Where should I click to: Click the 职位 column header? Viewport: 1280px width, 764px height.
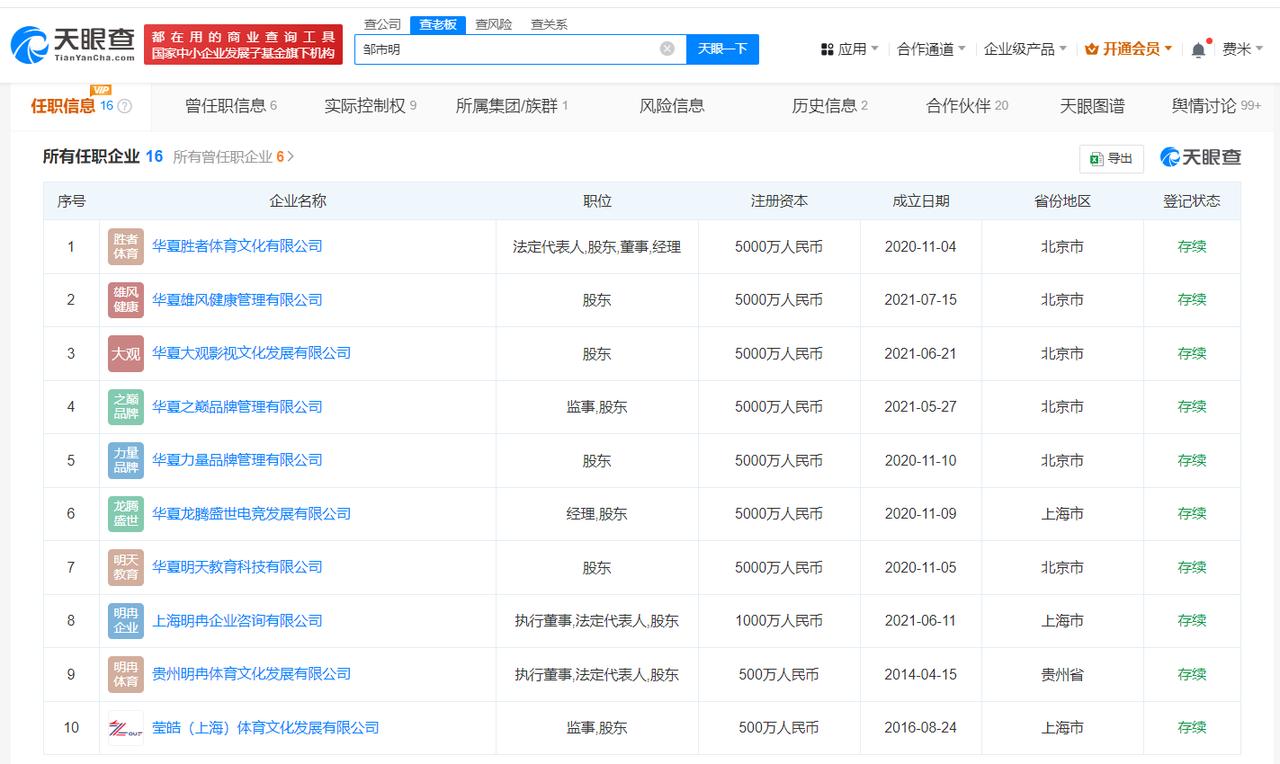597,201
